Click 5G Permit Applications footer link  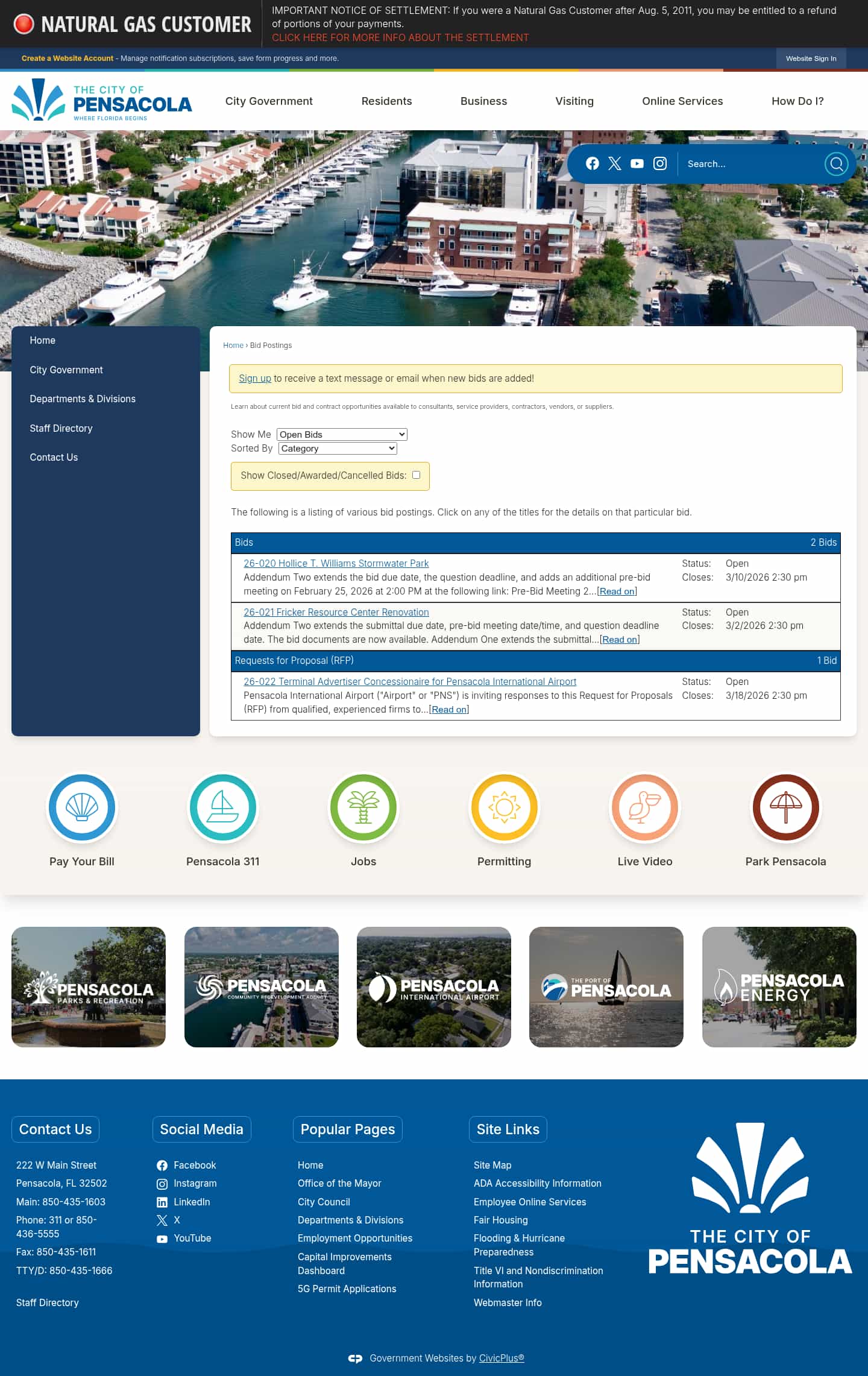pyautogui.click(x=347, y=1289)
